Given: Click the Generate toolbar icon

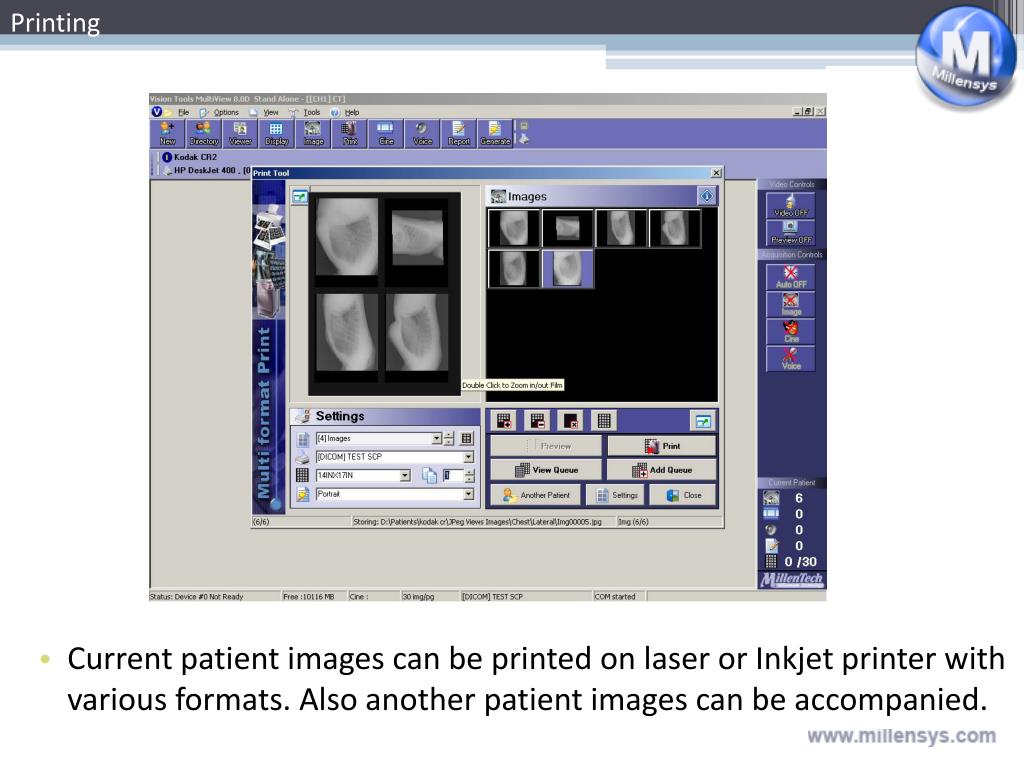Looking at the screenshot, I should click(495, 133).
